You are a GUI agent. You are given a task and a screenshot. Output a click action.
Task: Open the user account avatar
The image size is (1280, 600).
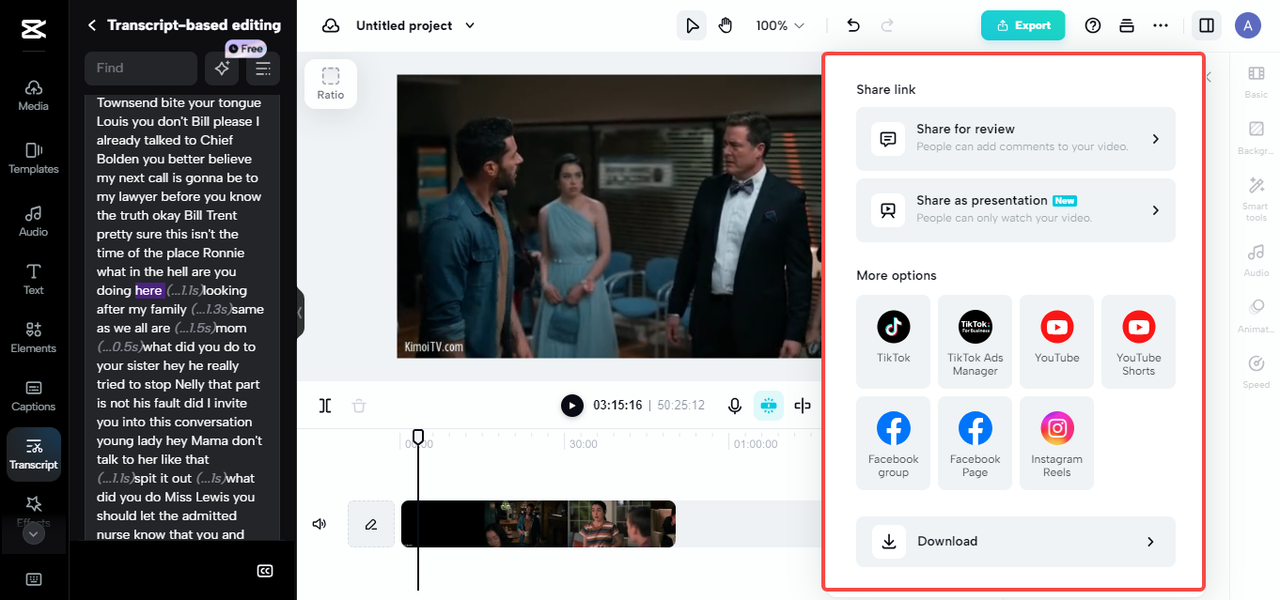pos(1248,25)
